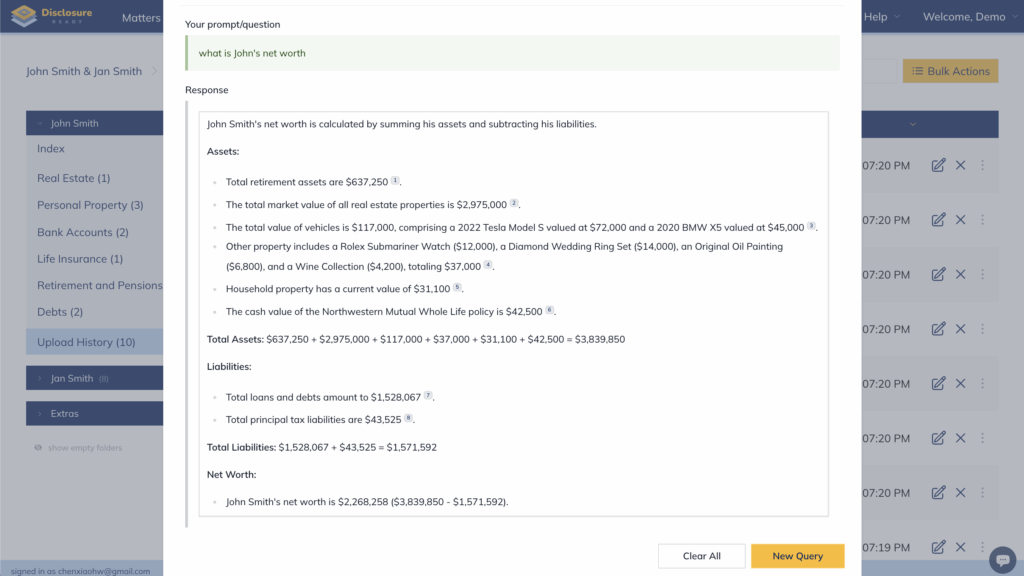Open the chat support bubble
1024x576 pixels.
[x=1001, y=559]
